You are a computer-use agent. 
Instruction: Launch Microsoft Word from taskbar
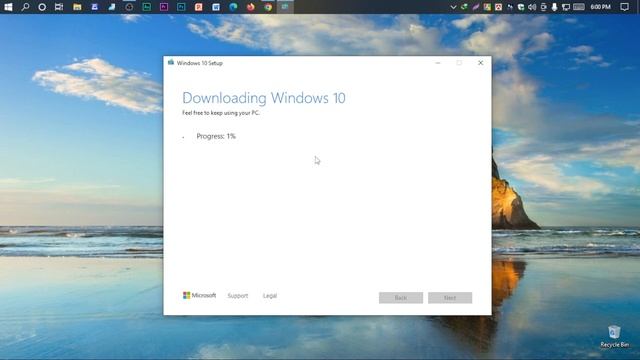(x=216, y=7)
